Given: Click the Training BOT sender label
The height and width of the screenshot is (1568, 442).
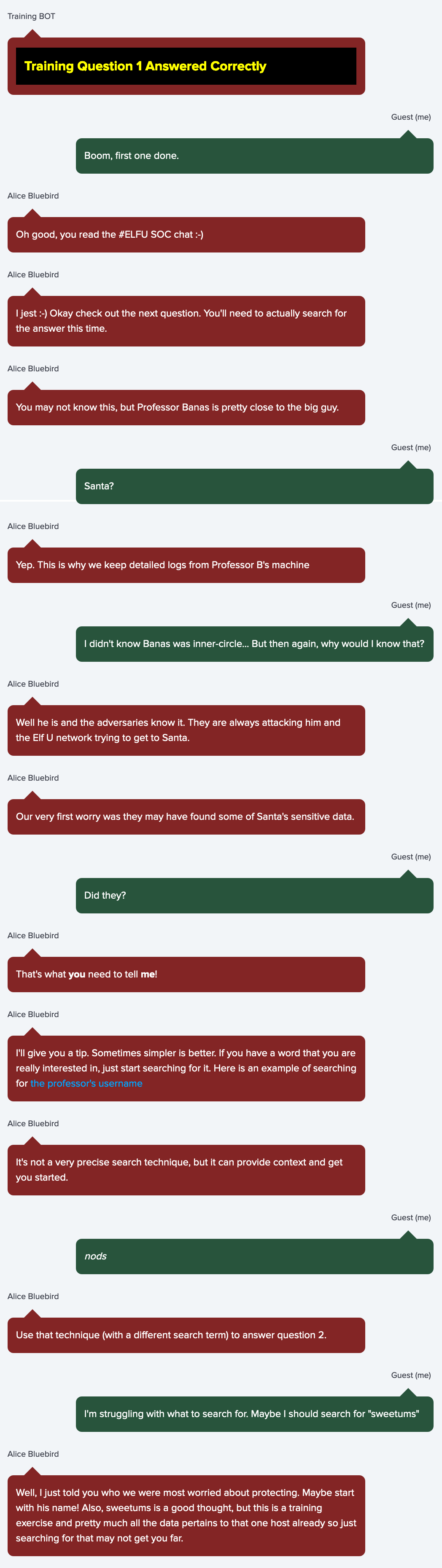Looking at the screenshot, I should pyautogui.click(x=31, y=16).
